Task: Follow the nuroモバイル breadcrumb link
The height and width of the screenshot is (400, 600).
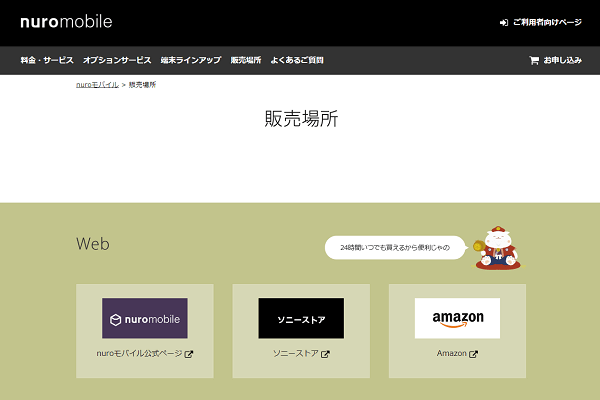Action: point(97,85)
